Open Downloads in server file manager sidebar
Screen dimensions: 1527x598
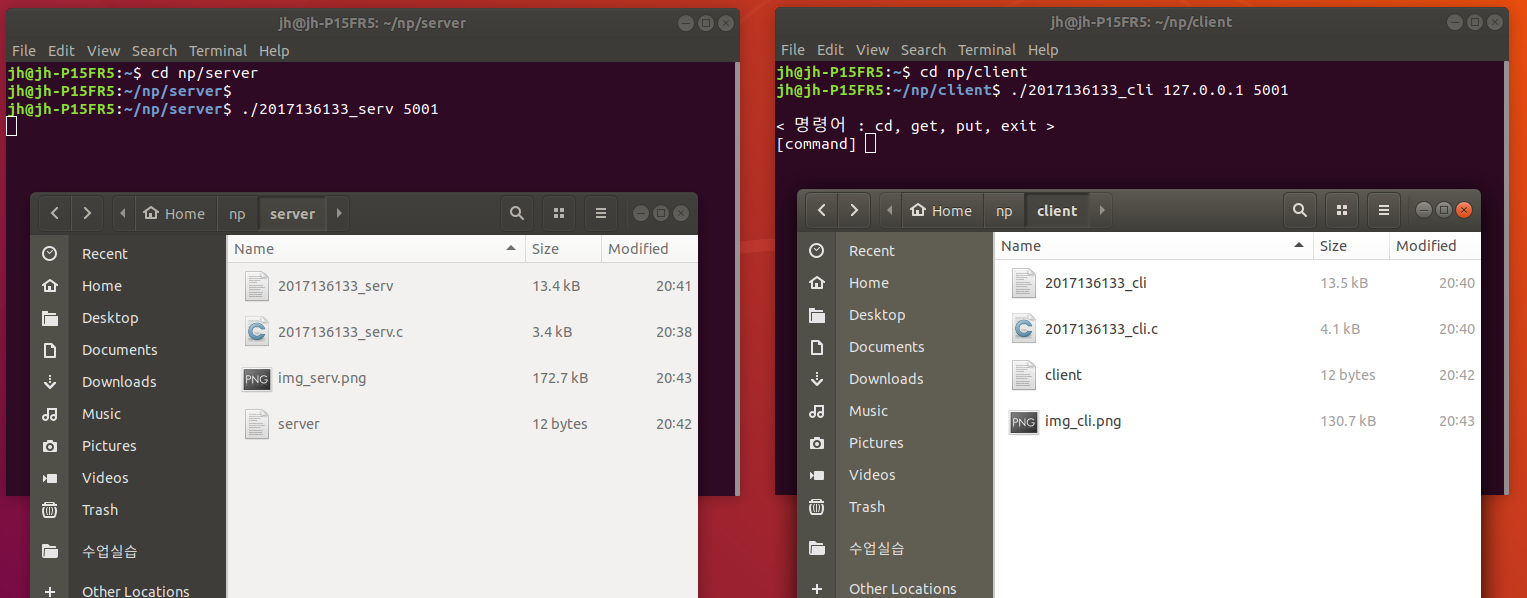click(128, 382)
